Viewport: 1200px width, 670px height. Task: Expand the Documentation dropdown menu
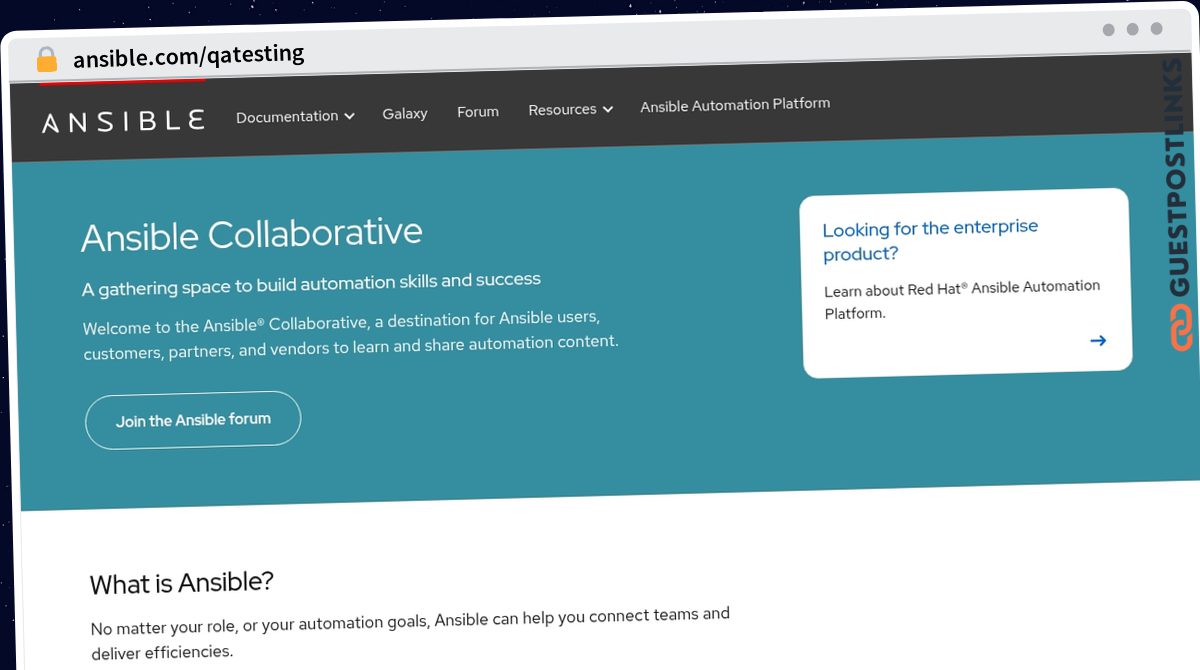coord(295,116)
